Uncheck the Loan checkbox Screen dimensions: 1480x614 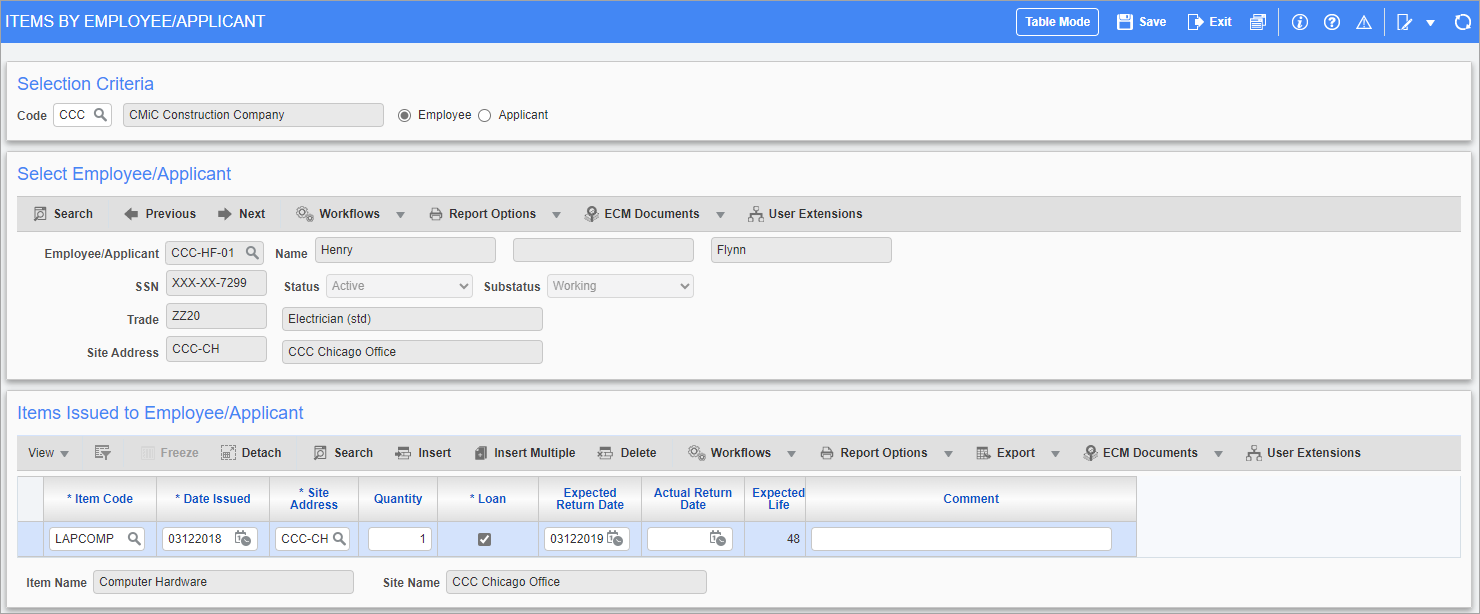tap(486, 538)
